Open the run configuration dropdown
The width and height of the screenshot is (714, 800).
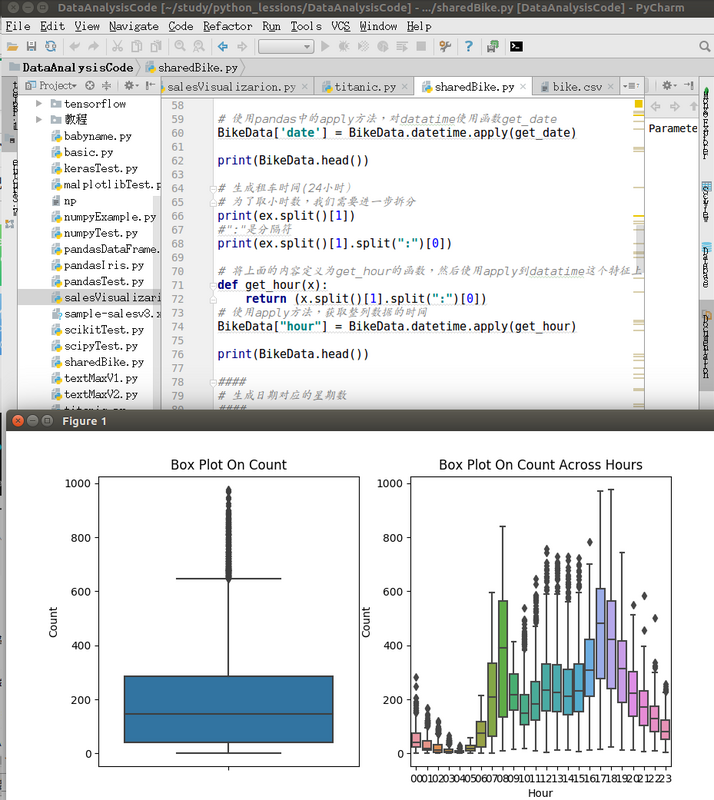click(x=286, y=46)
